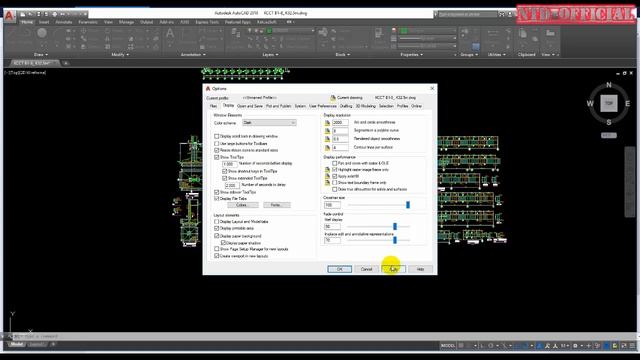Click the Help button in Options dialog
Viewport: 640px width, 360px height.
420,269
